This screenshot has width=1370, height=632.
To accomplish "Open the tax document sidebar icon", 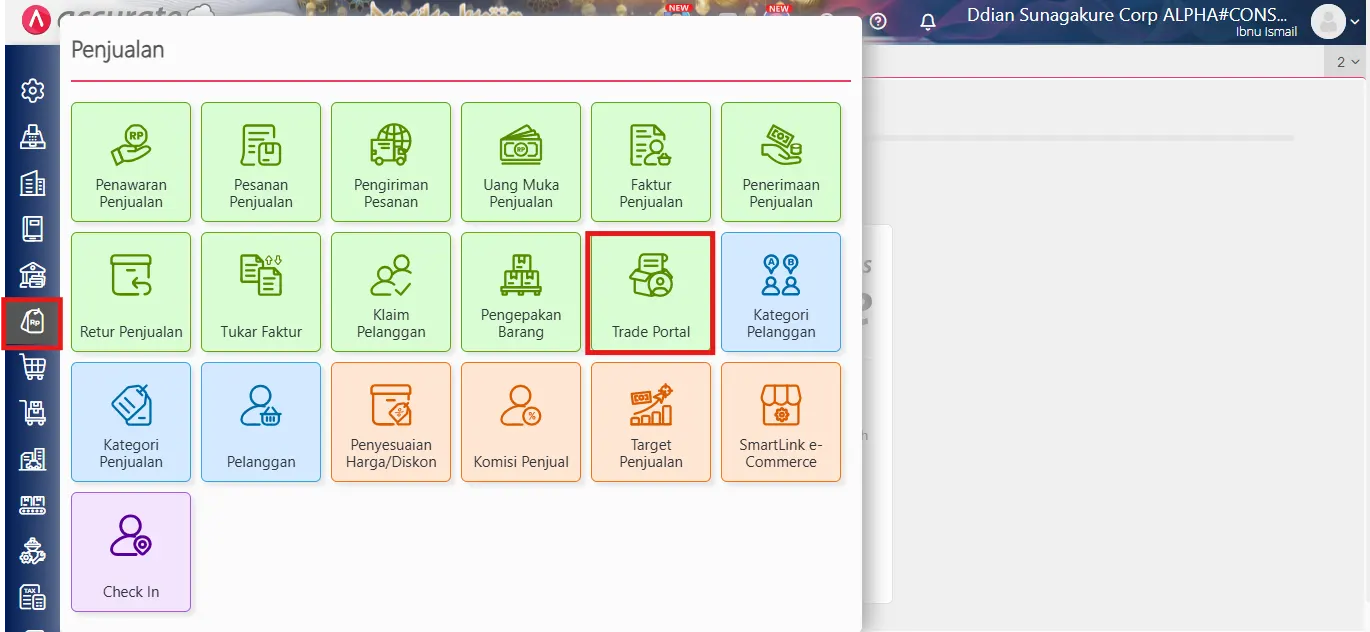I will pyautogui.click(x=32, y=597).
